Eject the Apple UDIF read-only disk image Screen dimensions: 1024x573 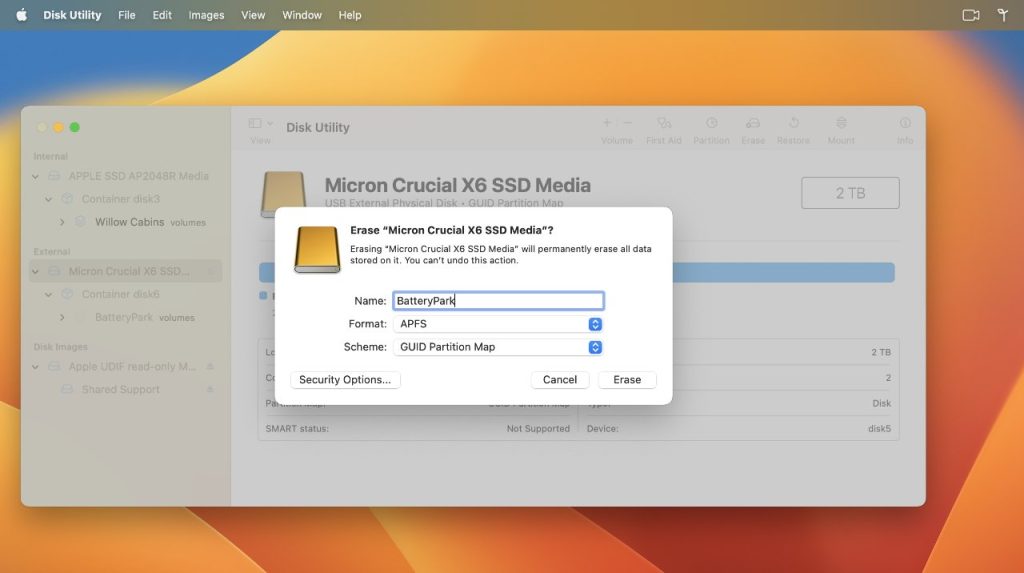click(x=210, y=367)
